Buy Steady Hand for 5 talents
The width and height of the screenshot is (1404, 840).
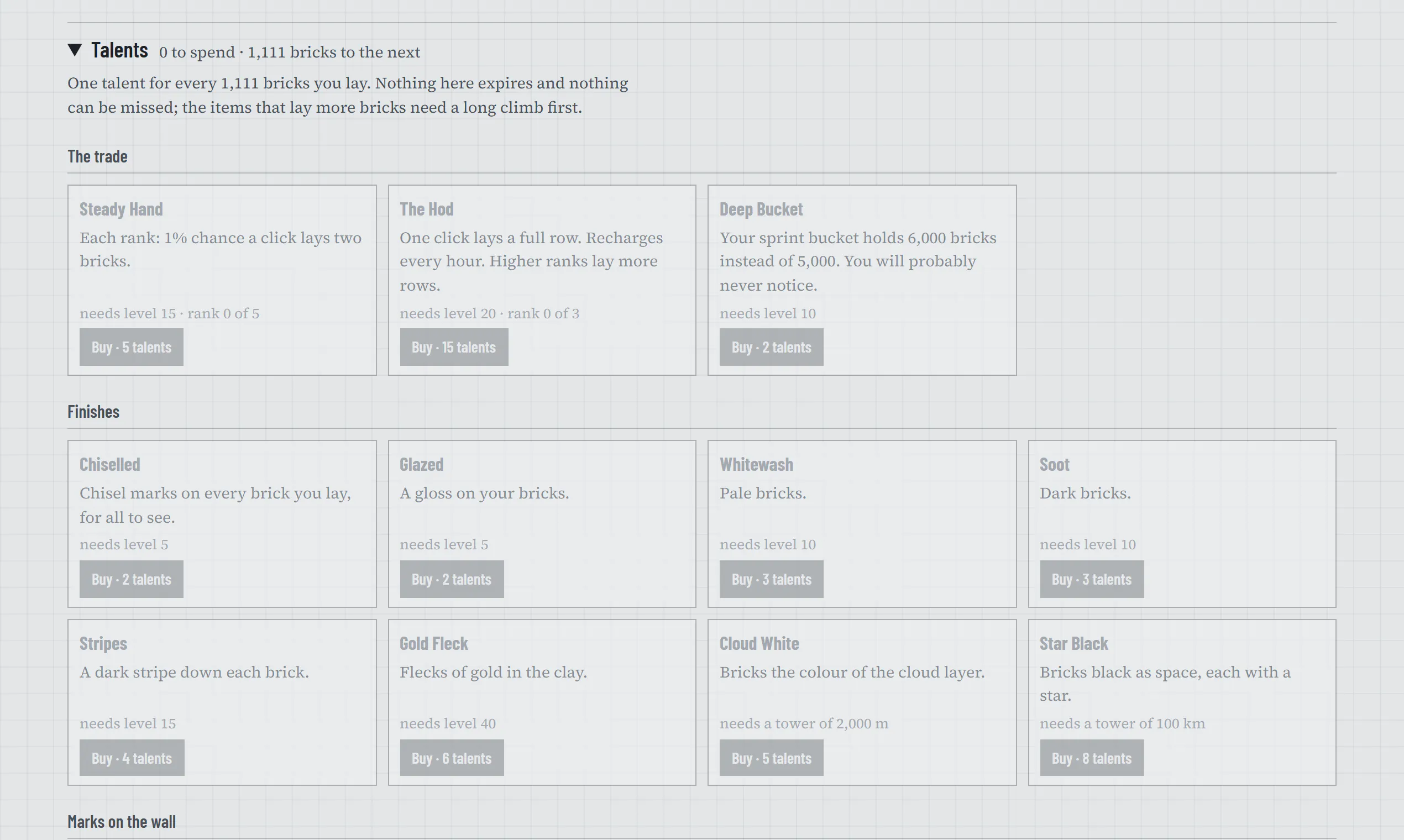point(132,347)
